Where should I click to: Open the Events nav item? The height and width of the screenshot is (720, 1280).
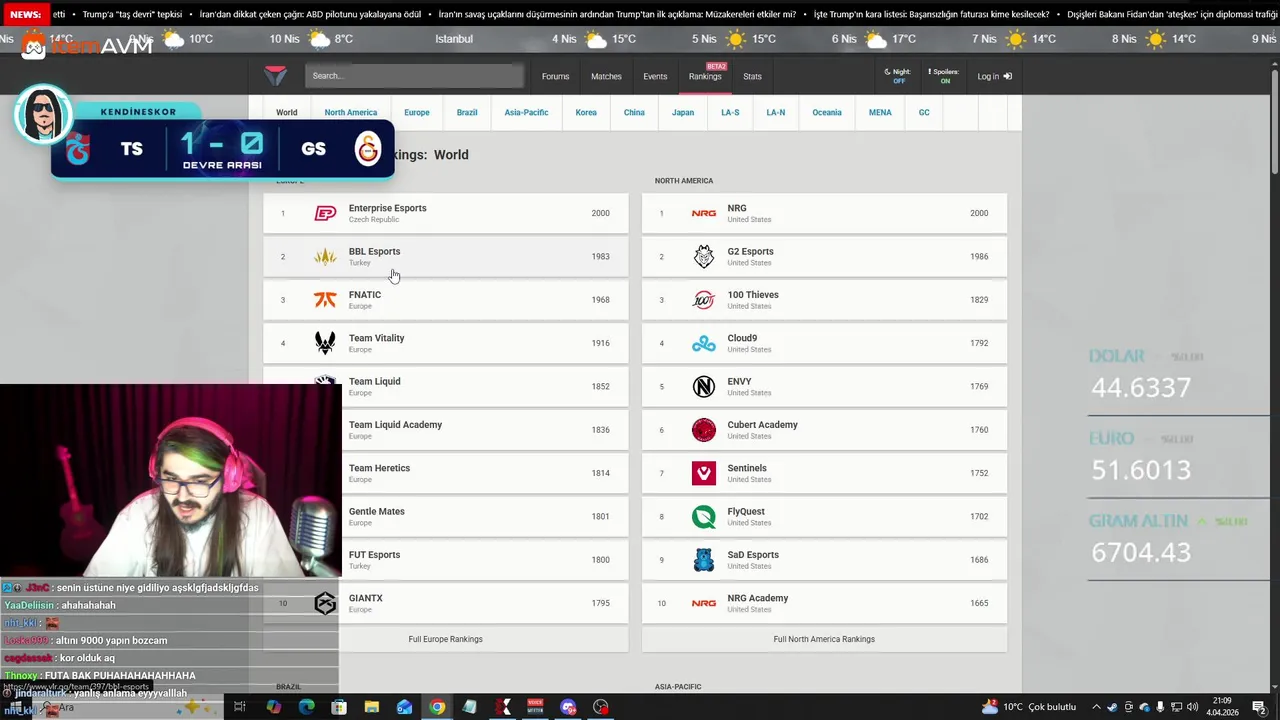(x=655, y=76)
